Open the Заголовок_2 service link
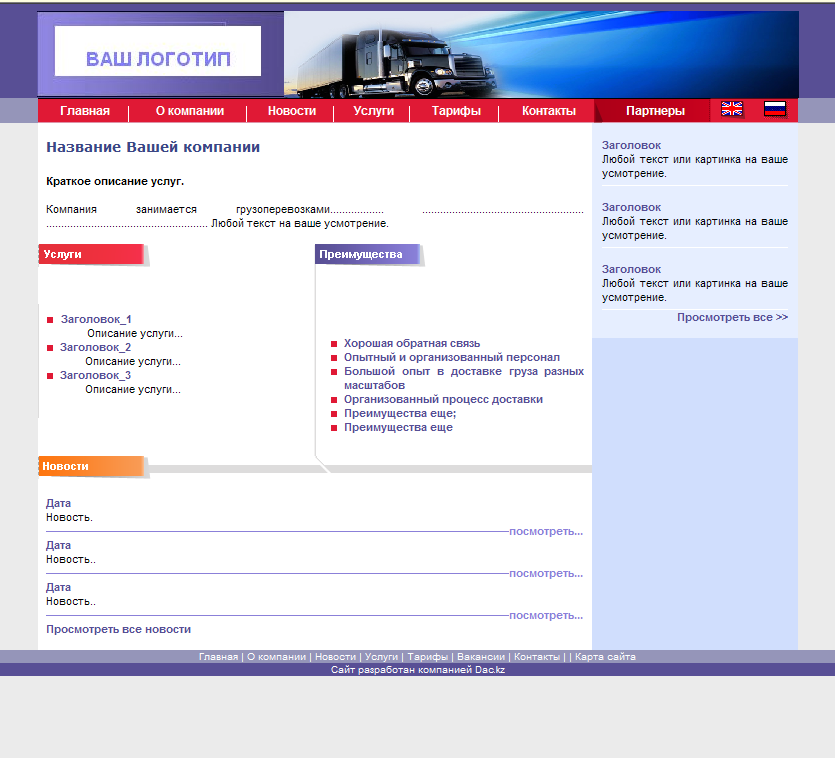 pyautogui.click(x=95, y=347)
